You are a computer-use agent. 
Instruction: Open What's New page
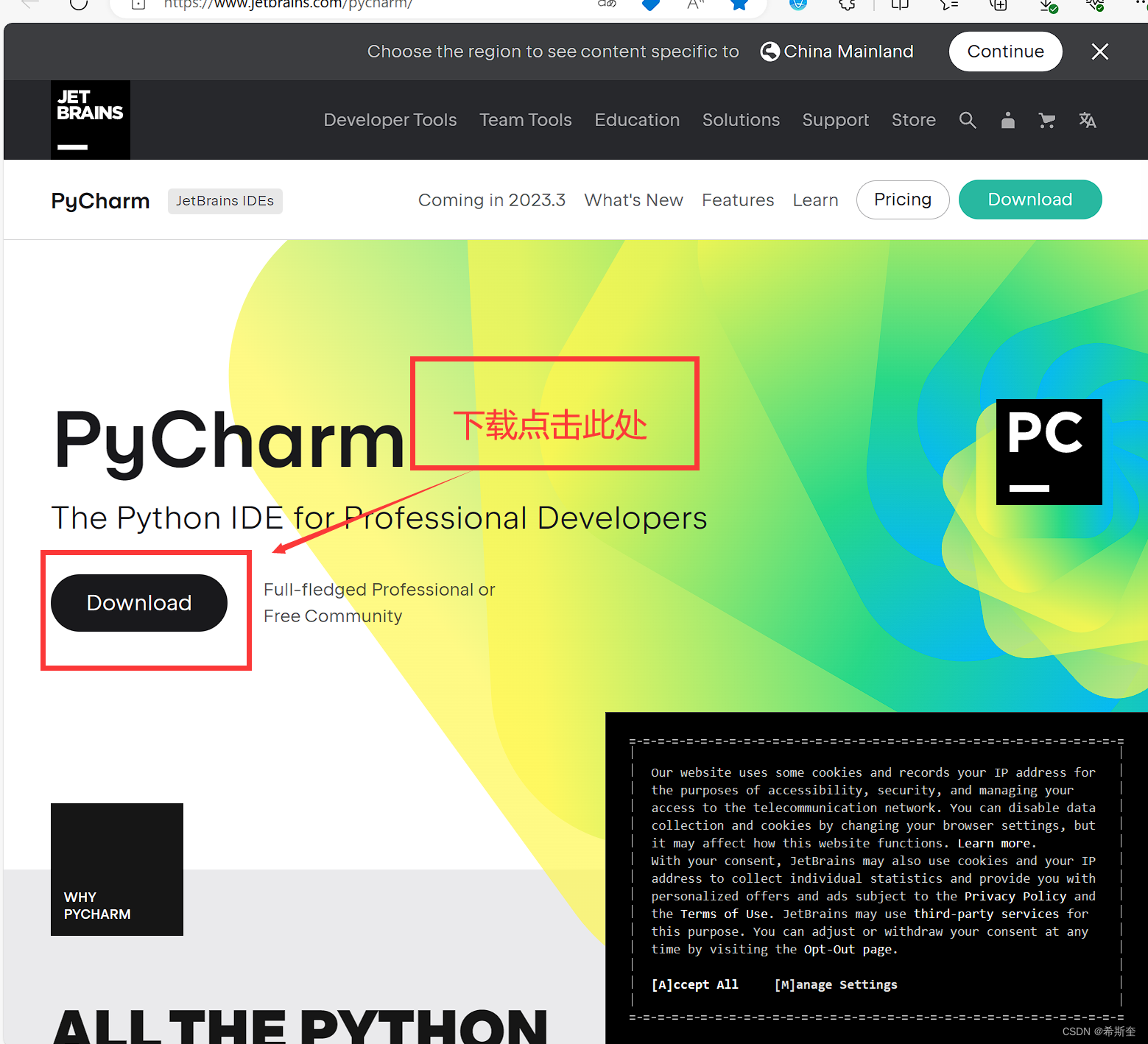point(634,200)
